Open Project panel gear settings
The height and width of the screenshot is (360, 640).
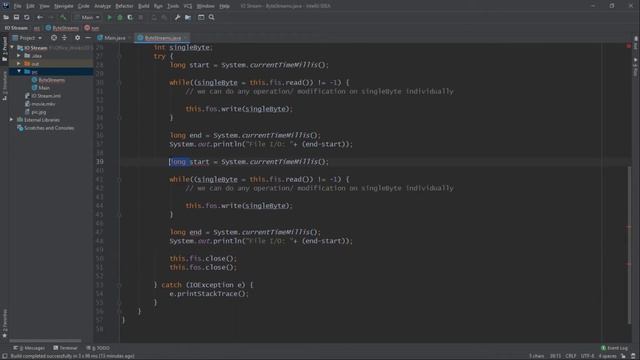coord(78,38)
